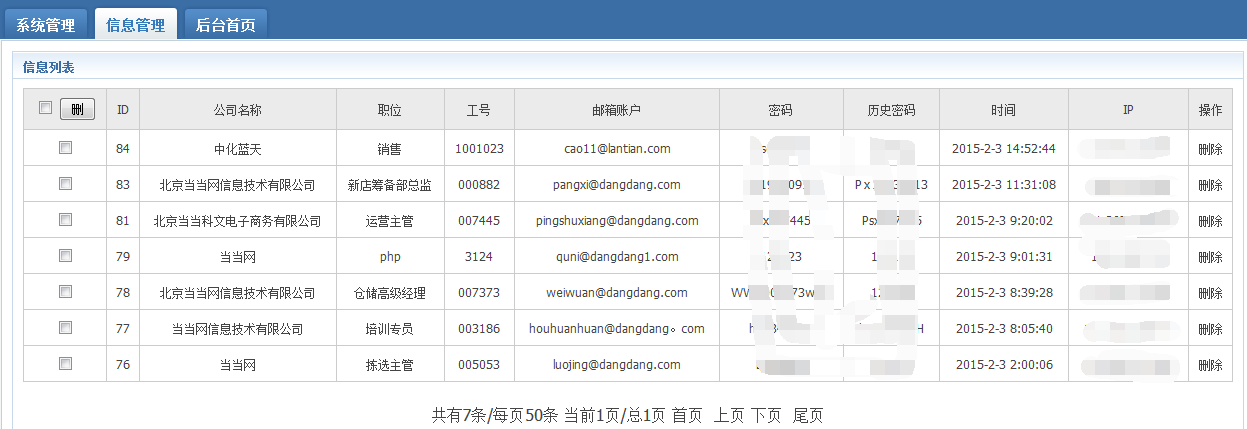This screenshot has width=1247, height=429.
Task: Check the box for row ID 84
Action: 65,147
